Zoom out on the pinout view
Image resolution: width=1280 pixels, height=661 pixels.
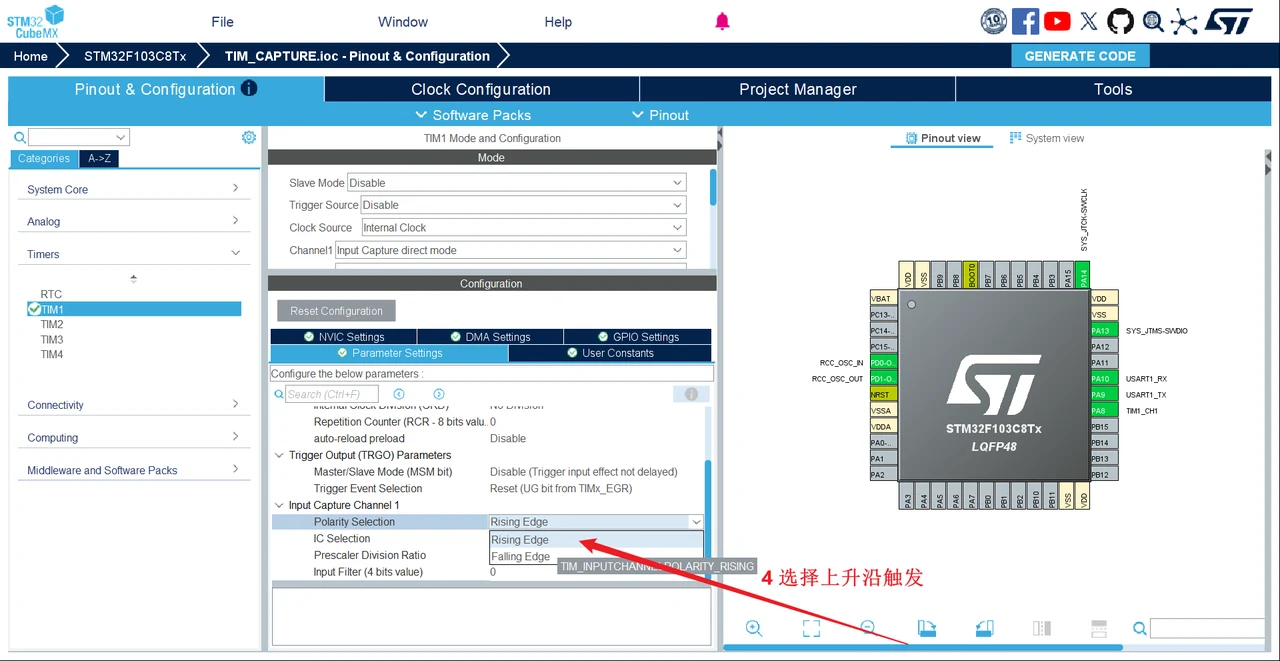[868, 628]
